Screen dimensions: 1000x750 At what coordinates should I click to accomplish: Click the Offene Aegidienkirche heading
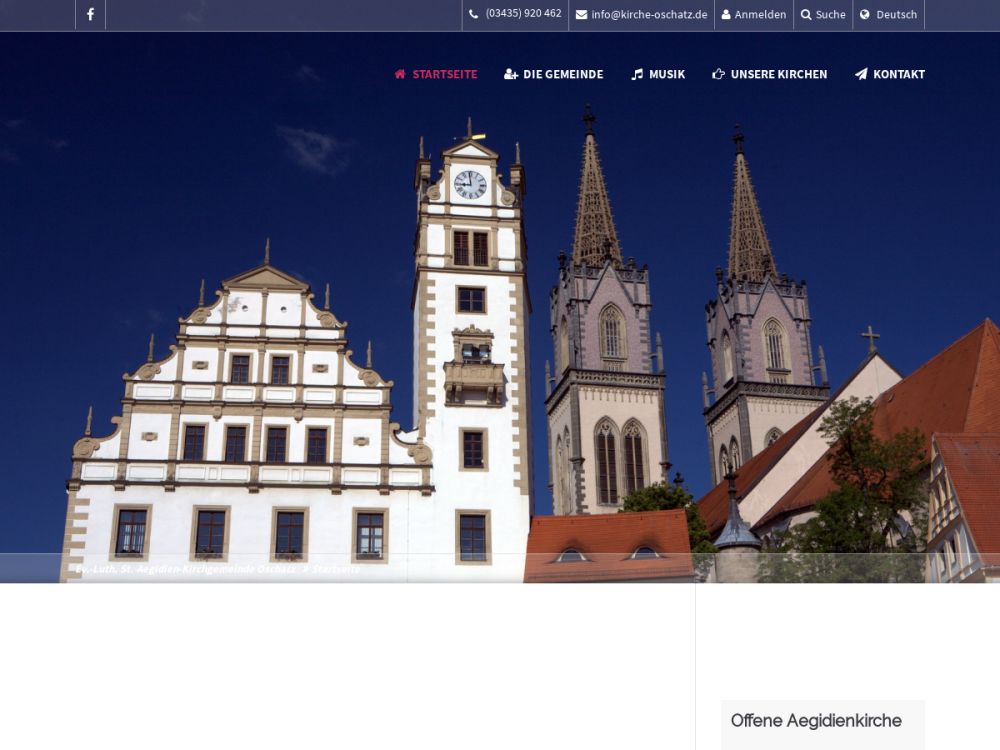tap(816, 721)
